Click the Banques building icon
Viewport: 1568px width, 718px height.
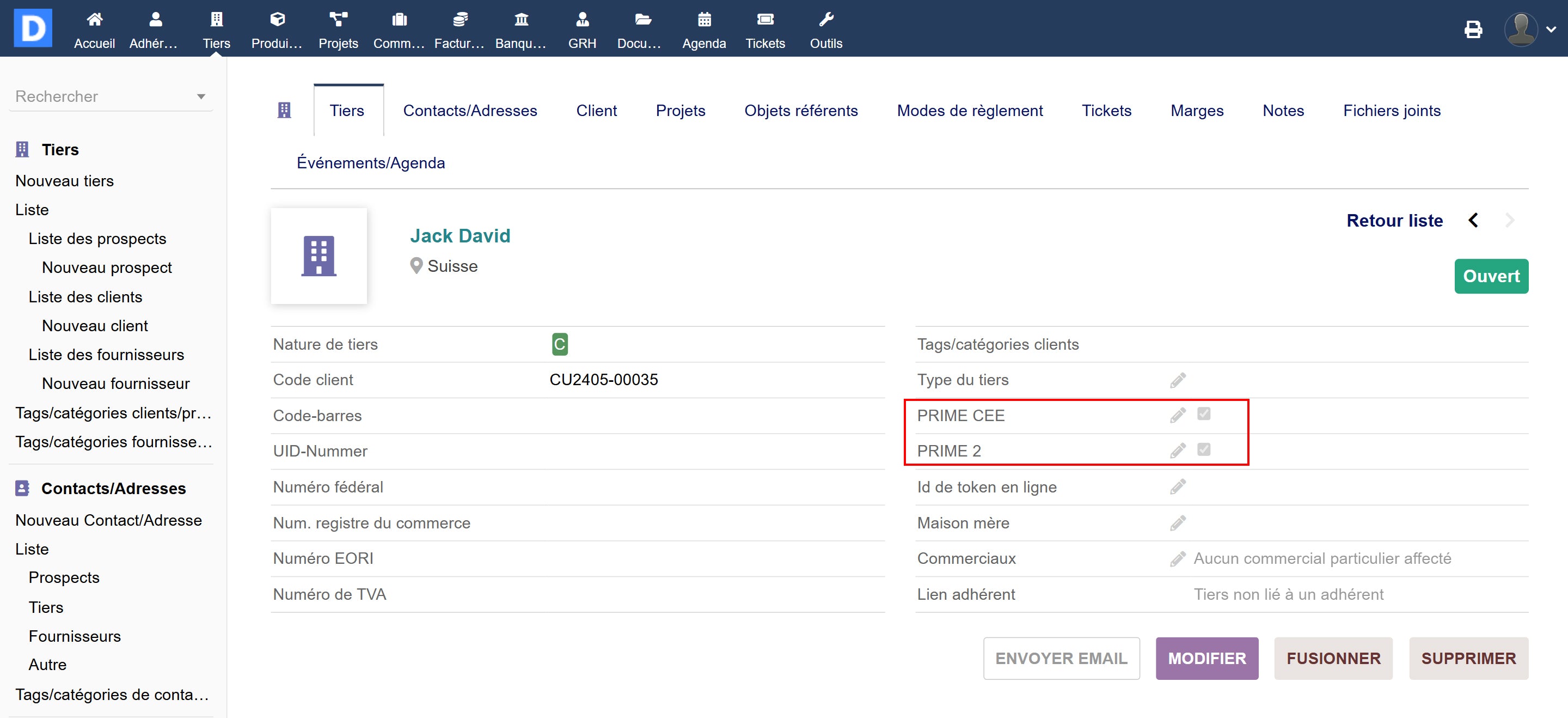[x=521, y=20]
